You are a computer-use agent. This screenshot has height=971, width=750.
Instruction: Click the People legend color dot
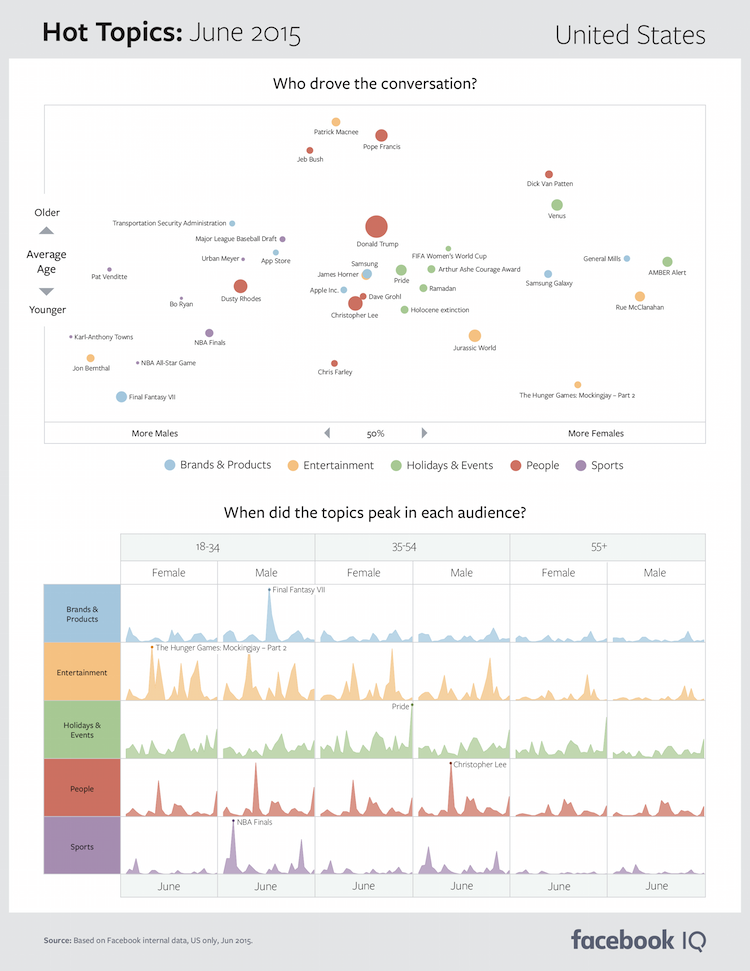pyautogui.click(x=515, y=465)
